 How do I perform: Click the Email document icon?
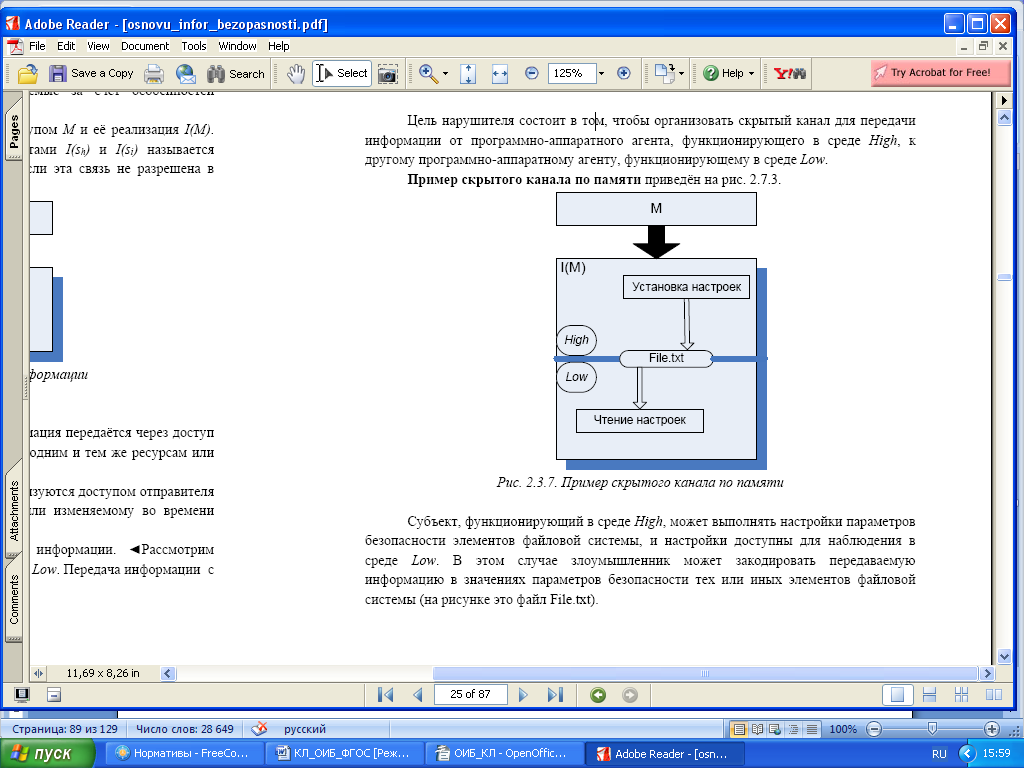click(x=186, y=74)
